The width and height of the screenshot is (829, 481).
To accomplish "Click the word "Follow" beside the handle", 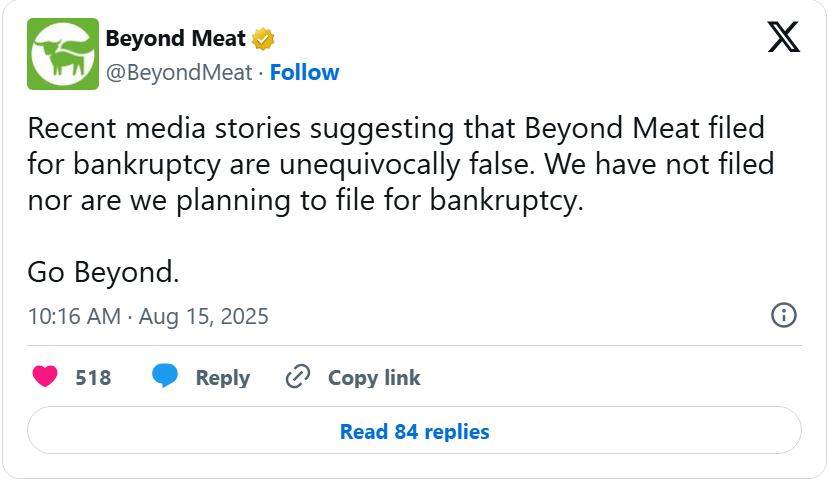I will point(304,73).
